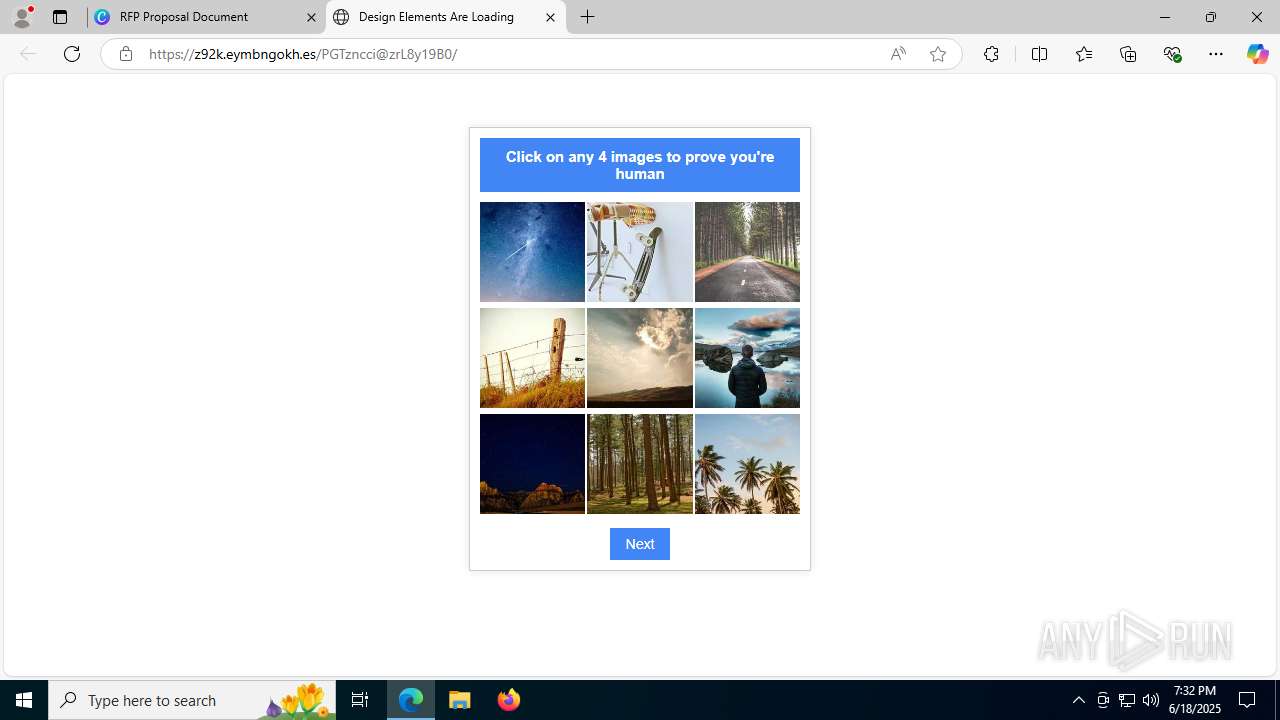Open network status tray icon

tap(1127, 700)
